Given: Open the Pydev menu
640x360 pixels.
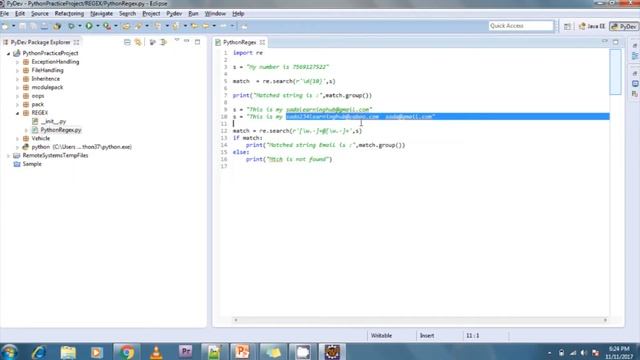Looking at the screenshot, I should [x=174, y=13].
